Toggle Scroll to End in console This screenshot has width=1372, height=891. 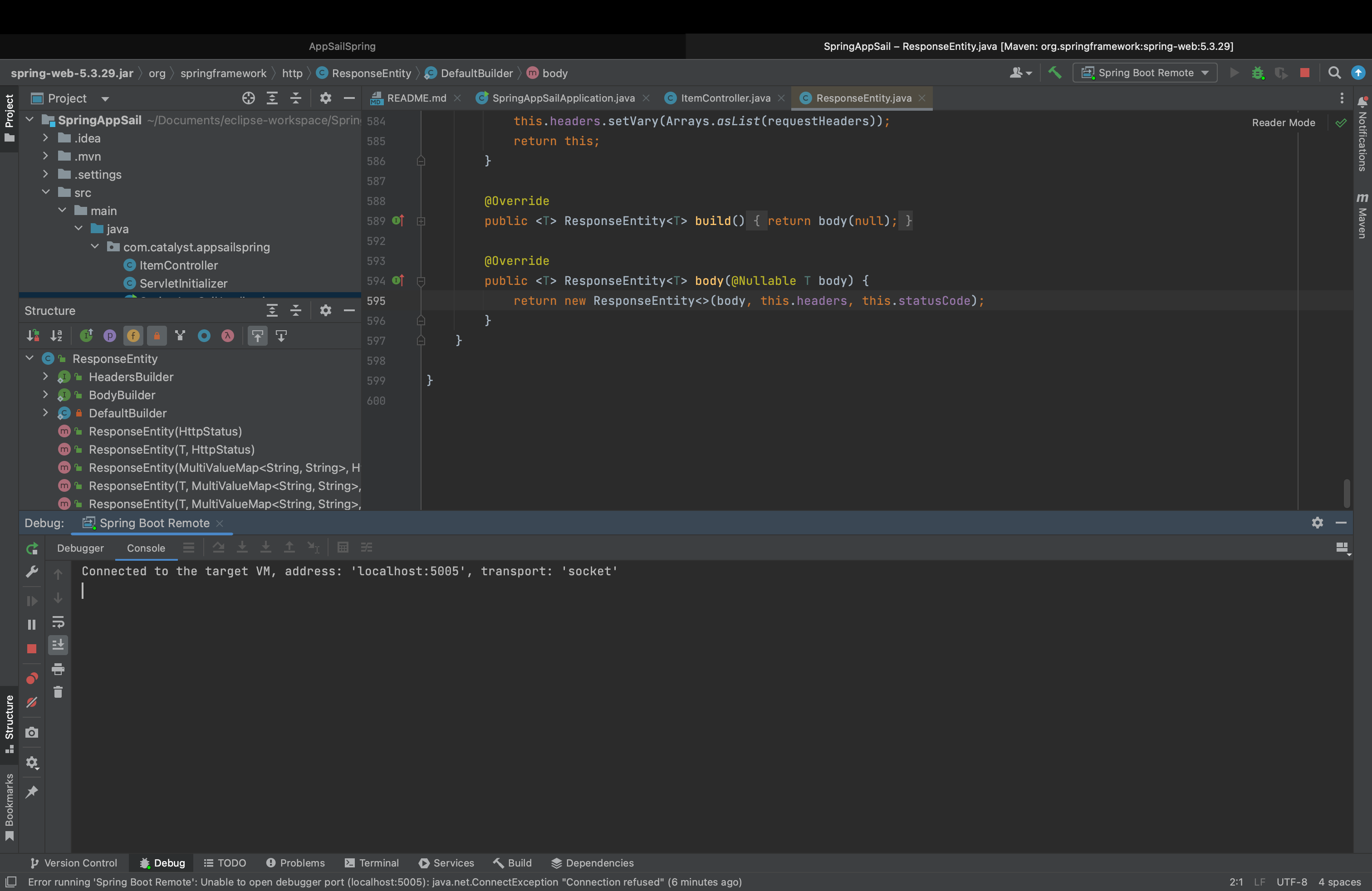tap(58, 645)
